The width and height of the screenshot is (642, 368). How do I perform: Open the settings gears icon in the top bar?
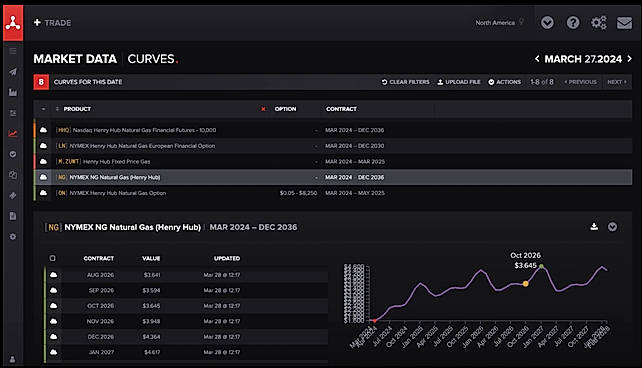click(599, 23)
